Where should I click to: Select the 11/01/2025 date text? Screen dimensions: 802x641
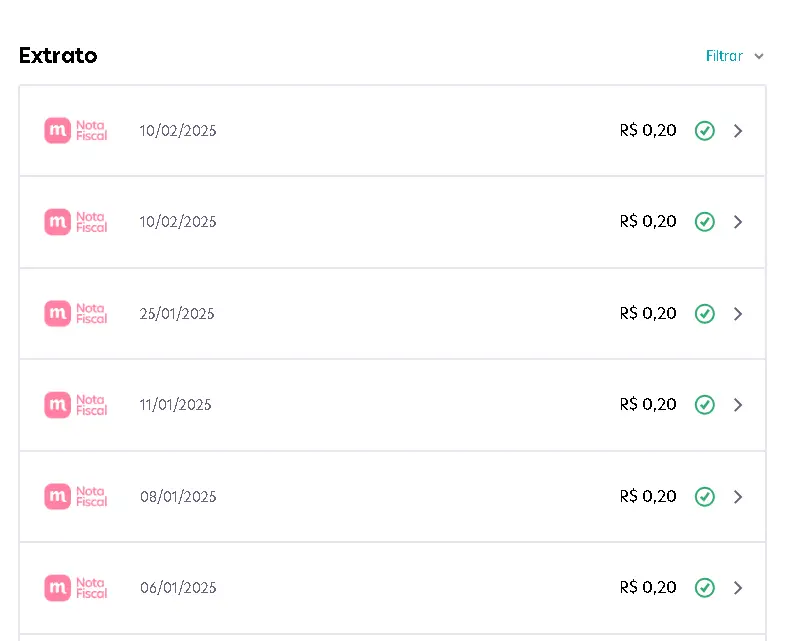click(x=175, y=405)
